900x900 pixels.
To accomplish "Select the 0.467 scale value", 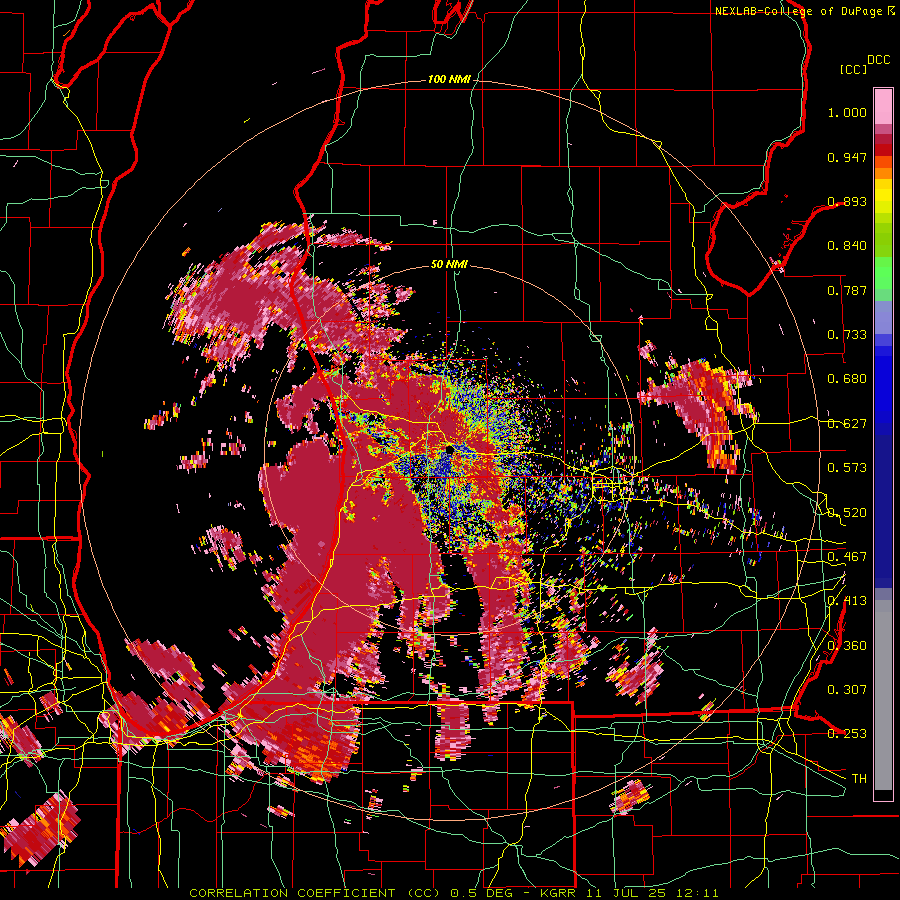I will [x=847, y=557].
